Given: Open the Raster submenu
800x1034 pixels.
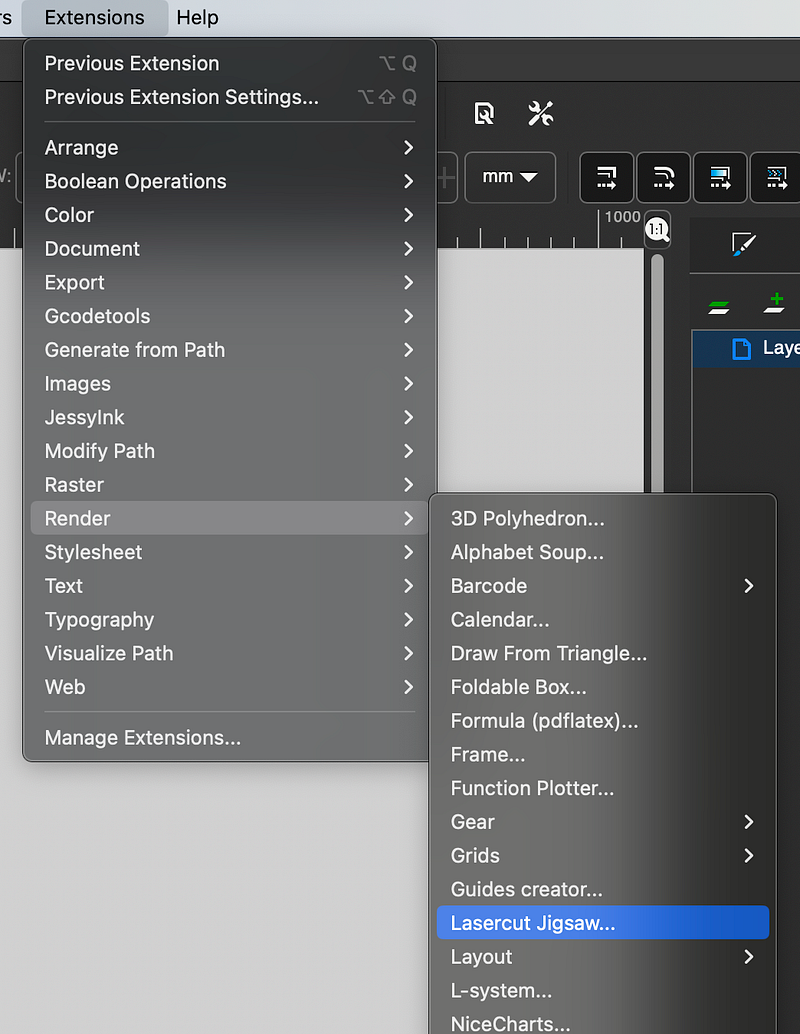Looking at the screenshot, I should [230, 485].
